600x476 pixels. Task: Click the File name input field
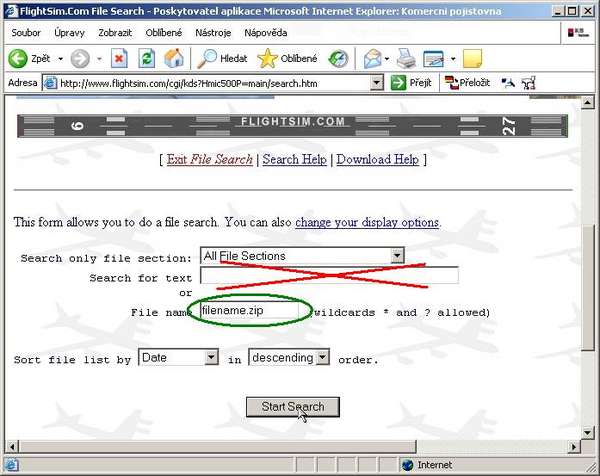(x=250, y=310)
